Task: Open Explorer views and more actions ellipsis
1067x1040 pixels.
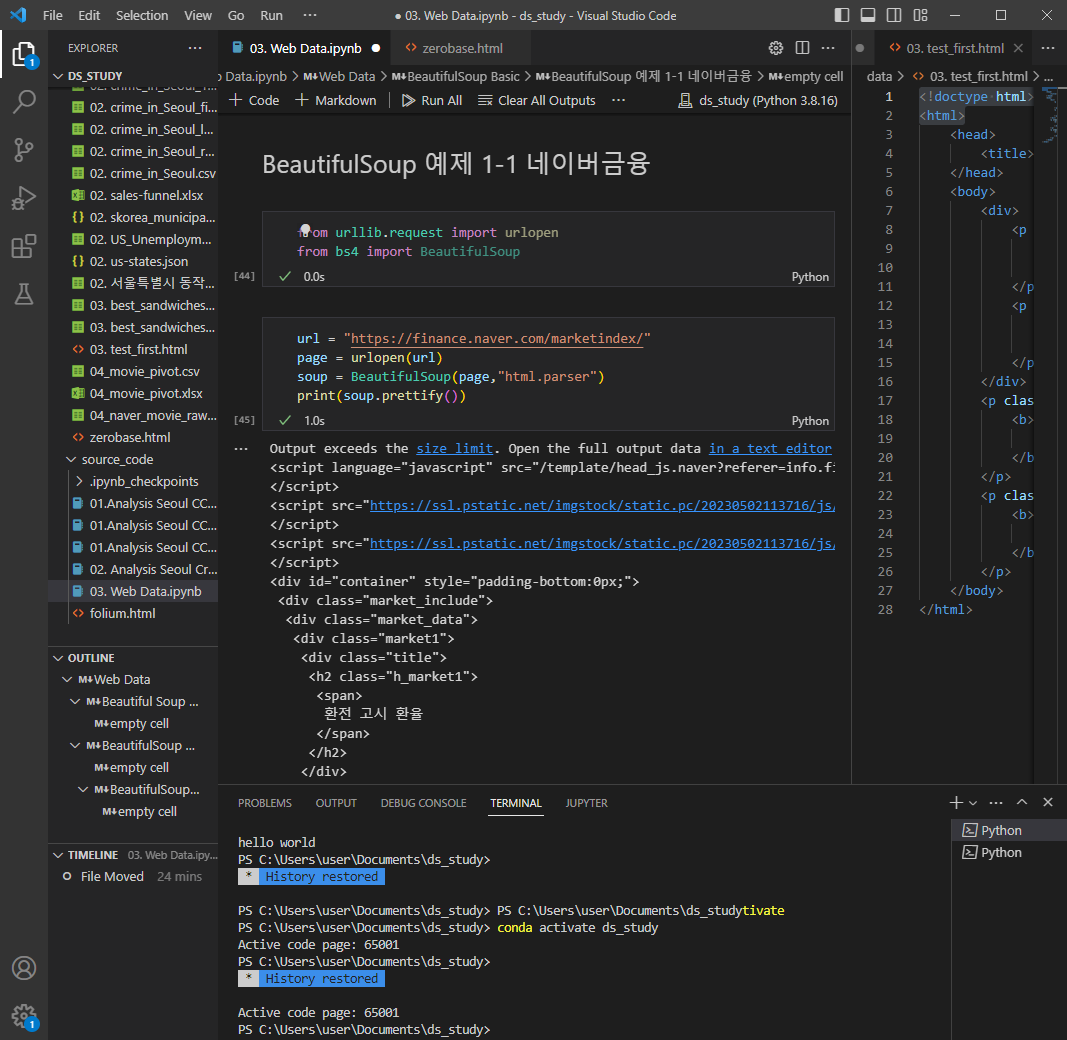Action: [195, 48]
